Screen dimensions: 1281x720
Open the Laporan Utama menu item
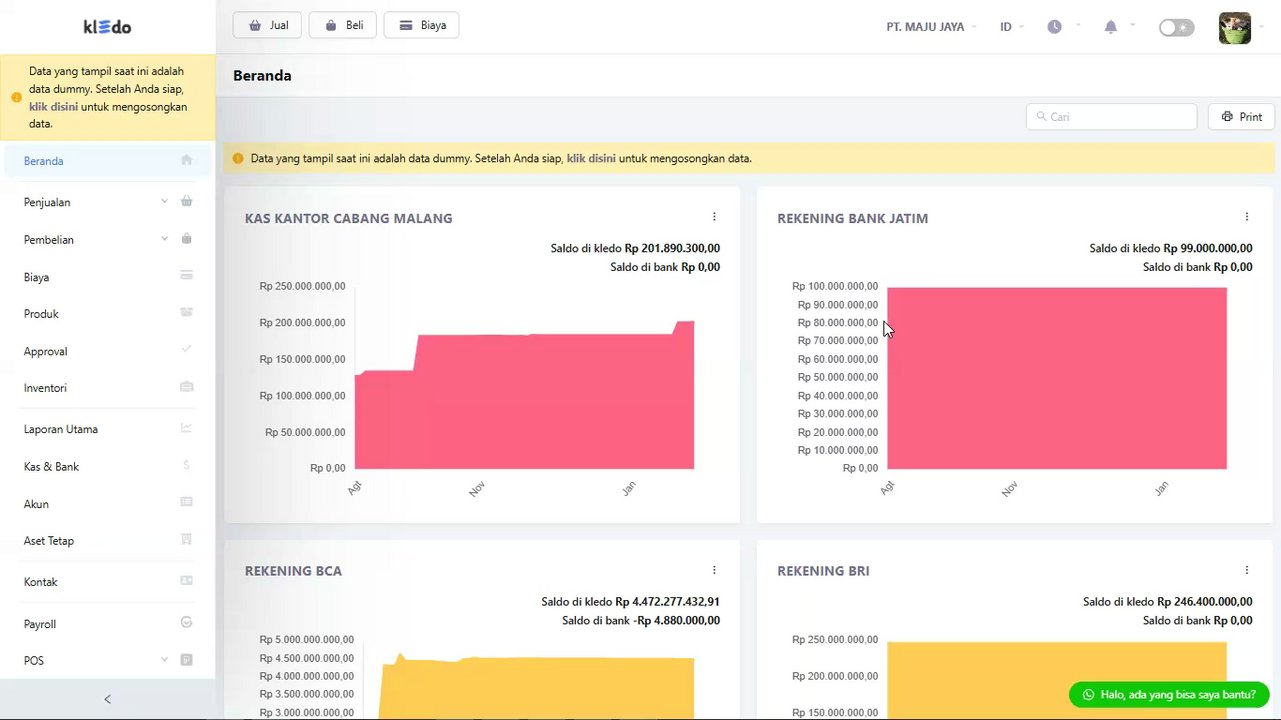pos(108,429)
